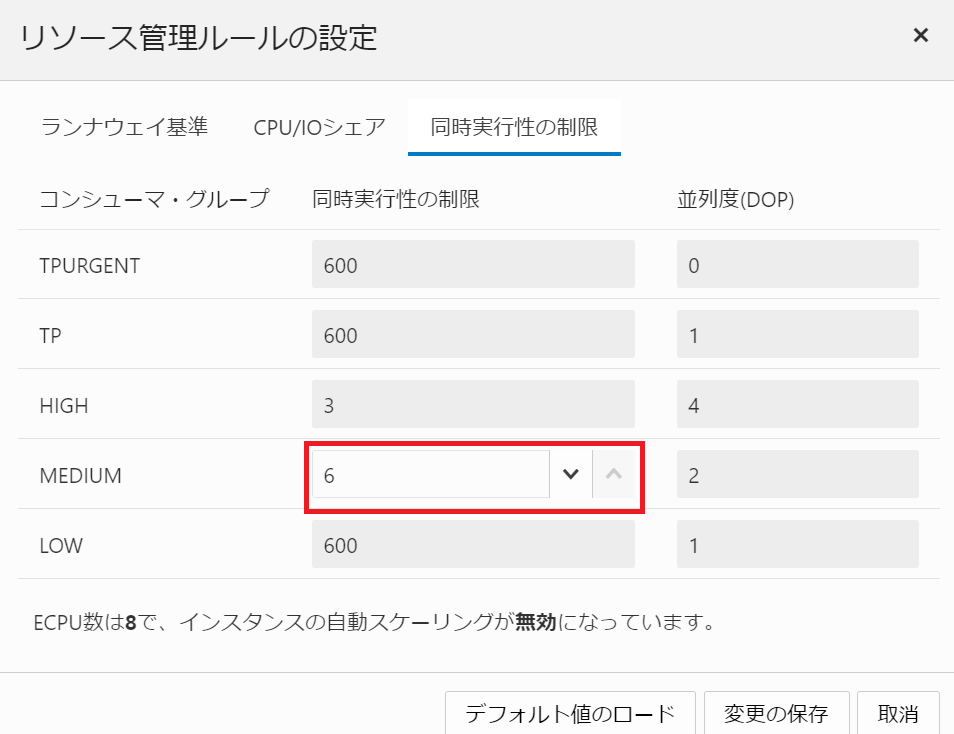Save changes with 変更の保存
The height and width of the screenshot is (734, 954).
777,714
